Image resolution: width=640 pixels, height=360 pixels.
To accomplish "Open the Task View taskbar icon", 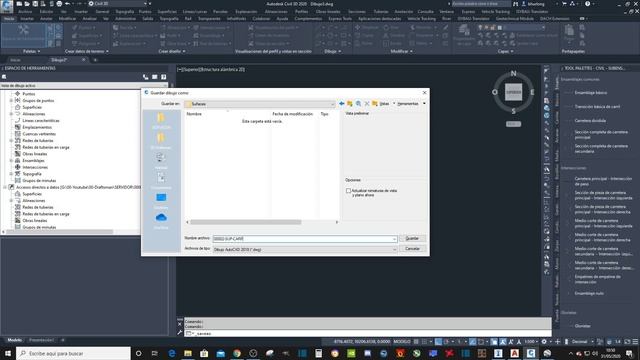I will coord(155,353).
